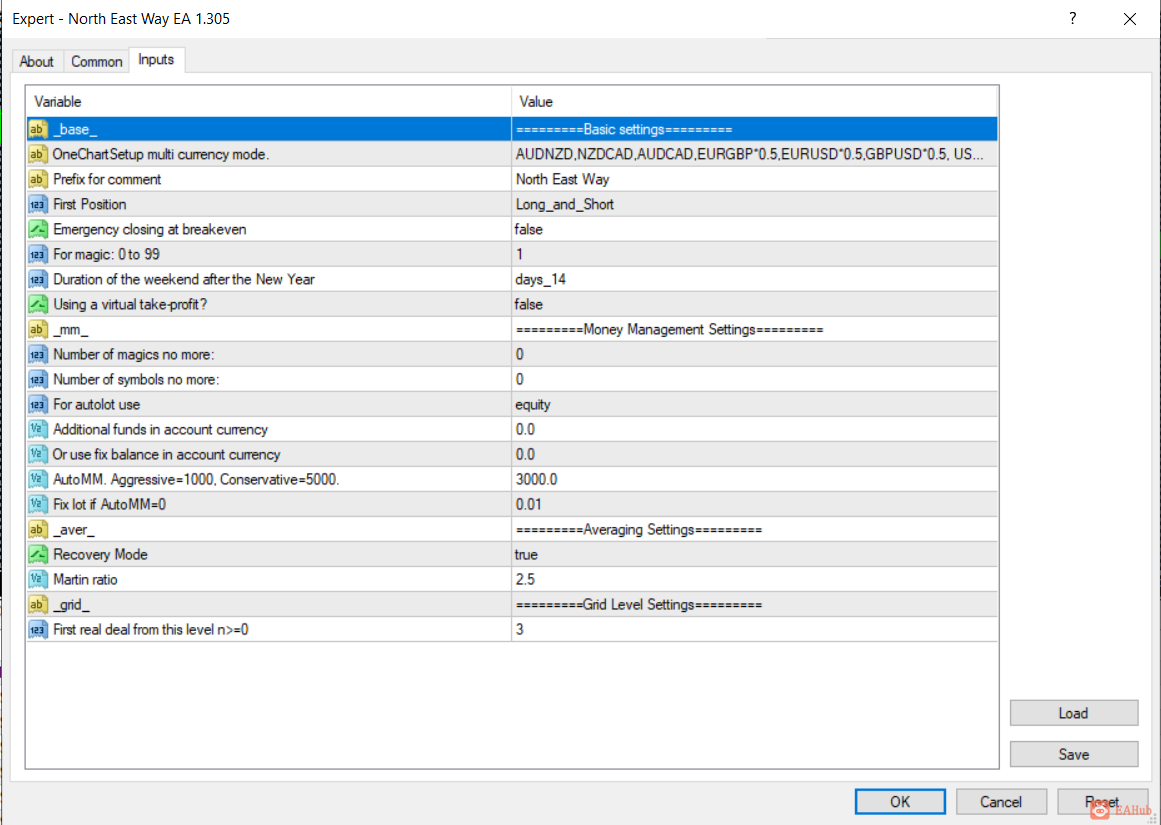Edit the Number of magics no more value
Screen dimensions: 1161x825
coord(755,355)
